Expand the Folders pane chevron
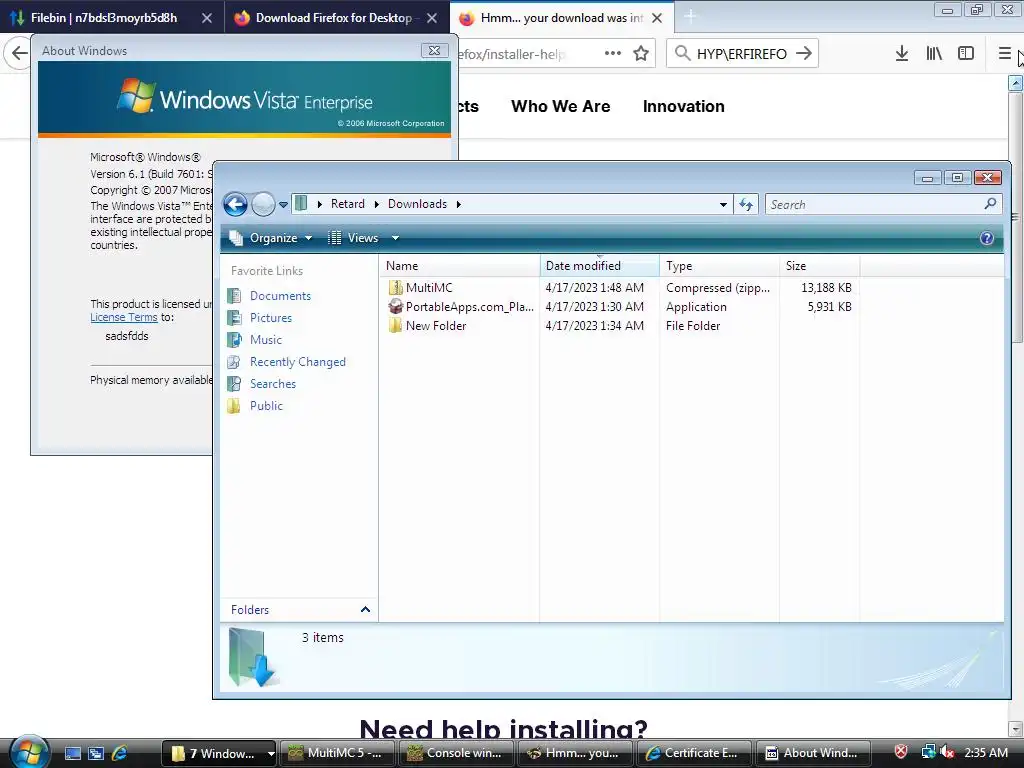1024x768 pixels. pyautogui.click(x=365, y=609)
